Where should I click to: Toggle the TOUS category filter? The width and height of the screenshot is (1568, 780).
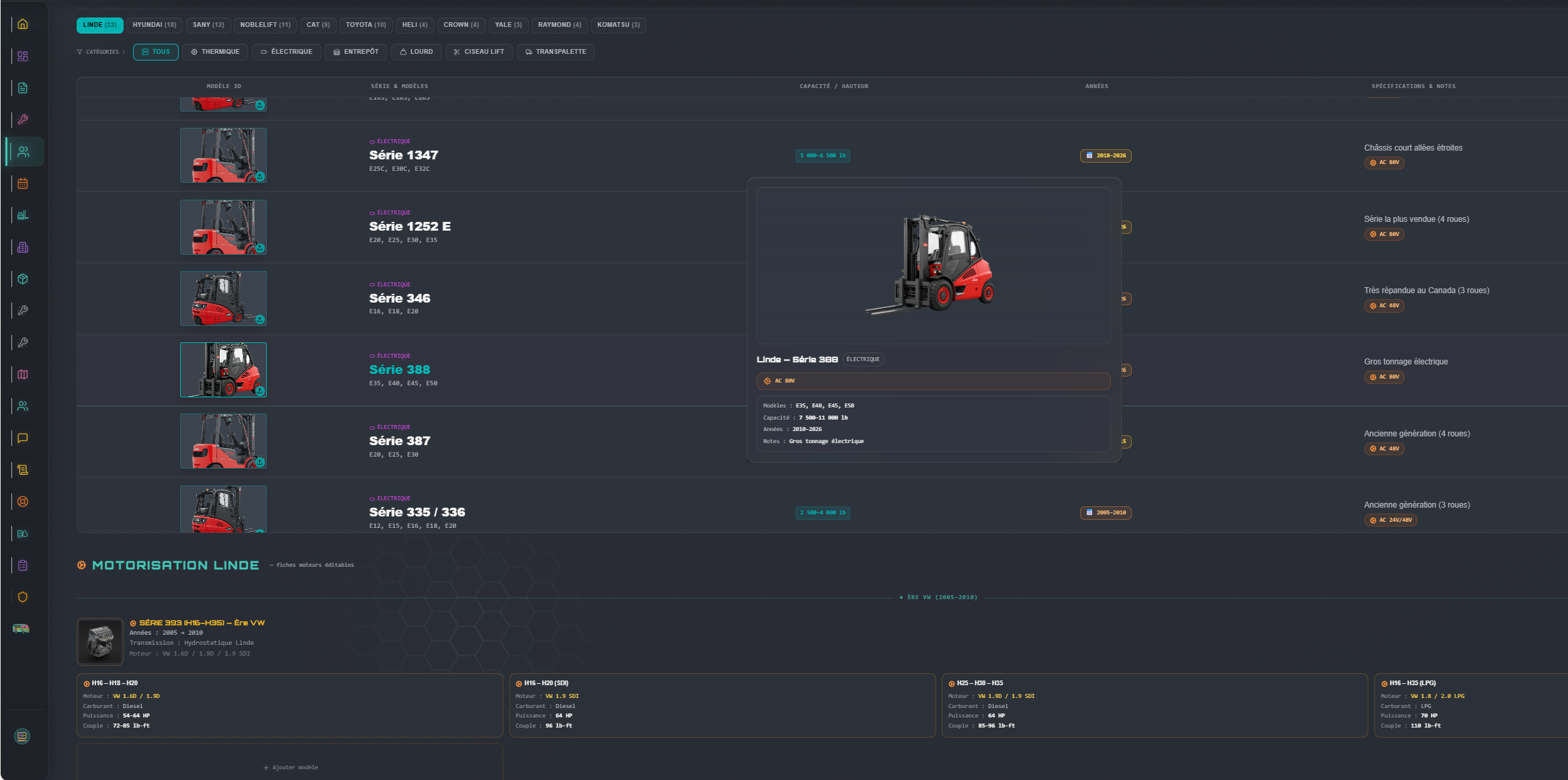[x=156, y=52]
